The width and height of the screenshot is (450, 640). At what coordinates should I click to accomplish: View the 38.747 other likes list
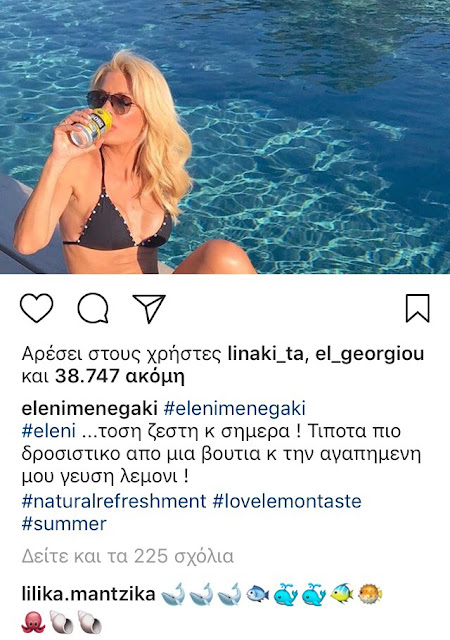[120, 376]
